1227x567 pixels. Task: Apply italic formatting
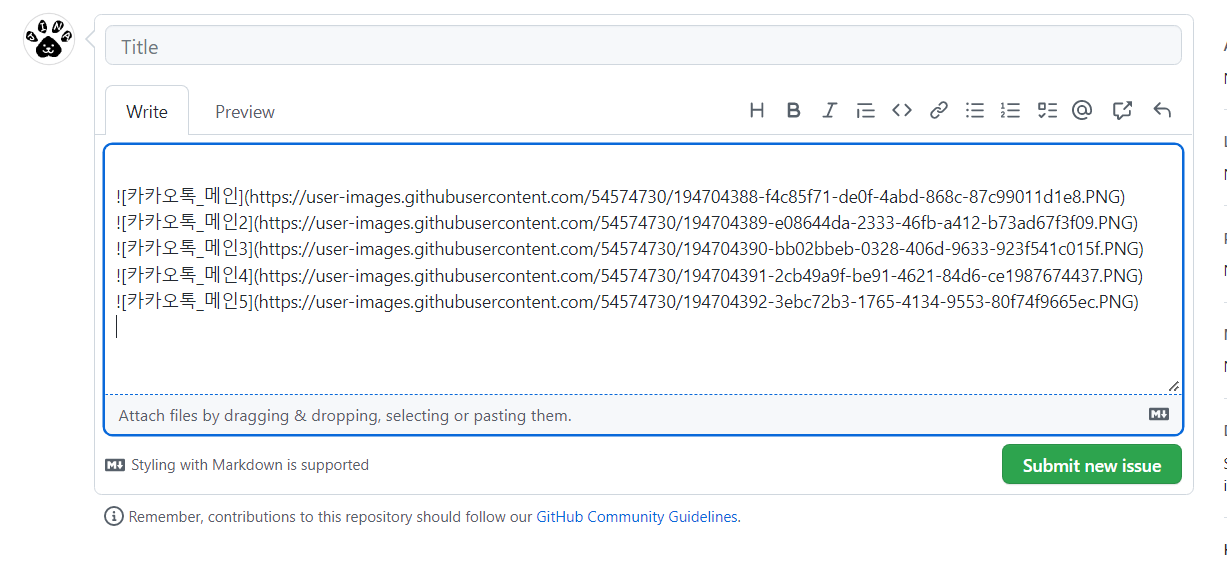[x=829, y=111]
